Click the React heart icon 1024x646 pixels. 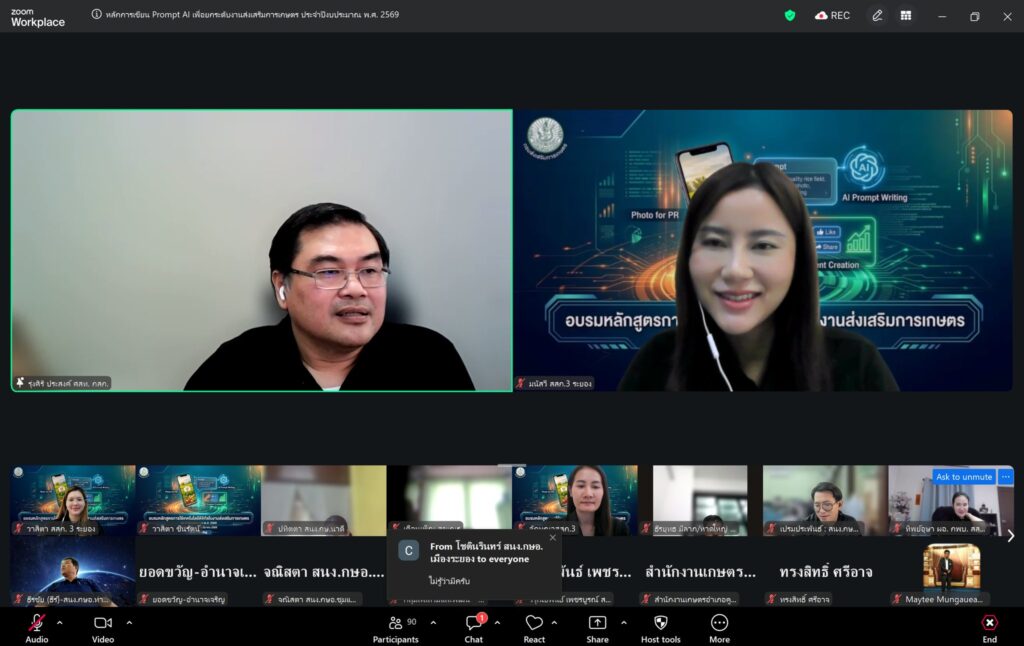click(534, 623)
